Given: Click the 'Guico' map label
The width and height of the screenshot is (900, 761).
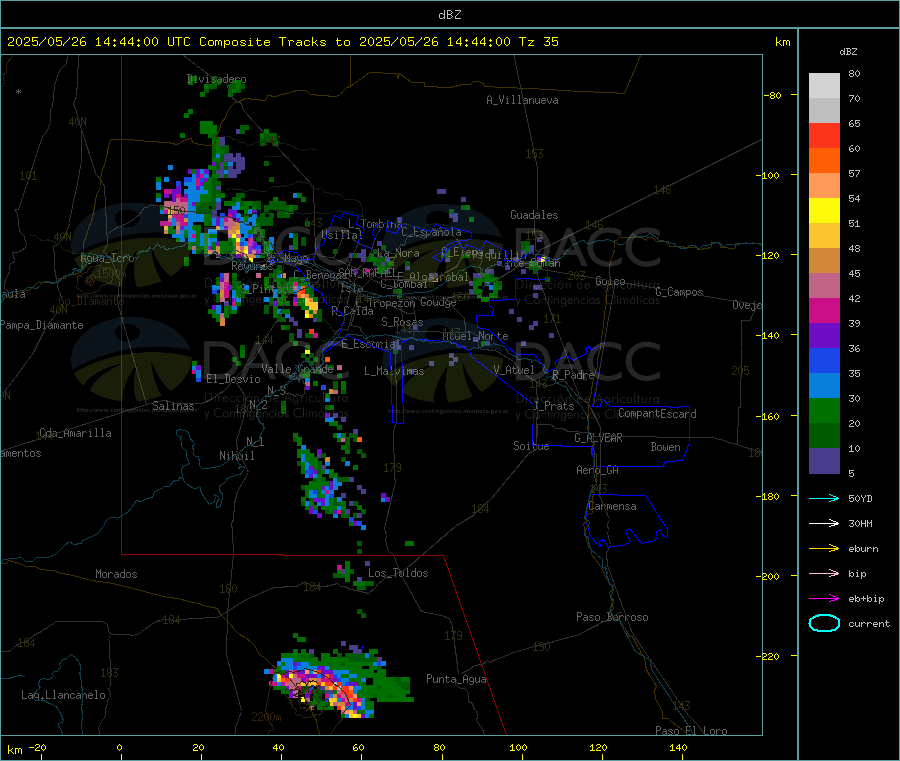Looking at the screenshot, I should point(610,281).
